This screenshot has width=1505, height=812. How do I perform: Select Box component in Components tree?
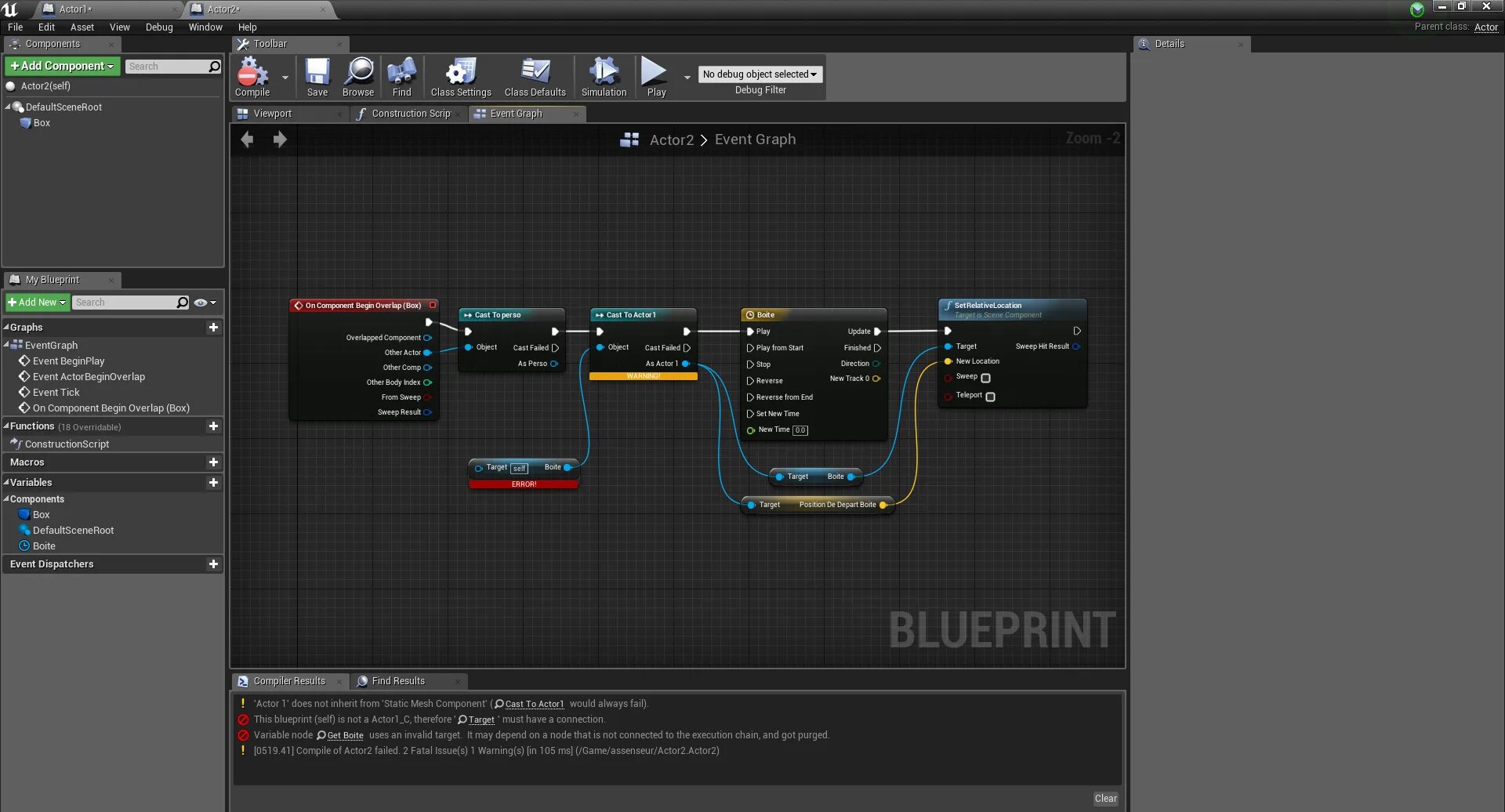[x=42, y=123]
